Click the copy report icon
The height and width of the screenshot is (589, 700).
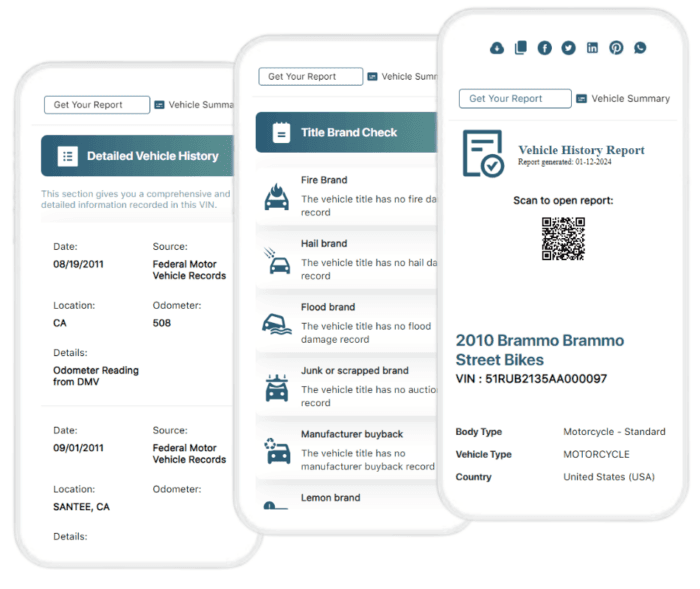520,48
